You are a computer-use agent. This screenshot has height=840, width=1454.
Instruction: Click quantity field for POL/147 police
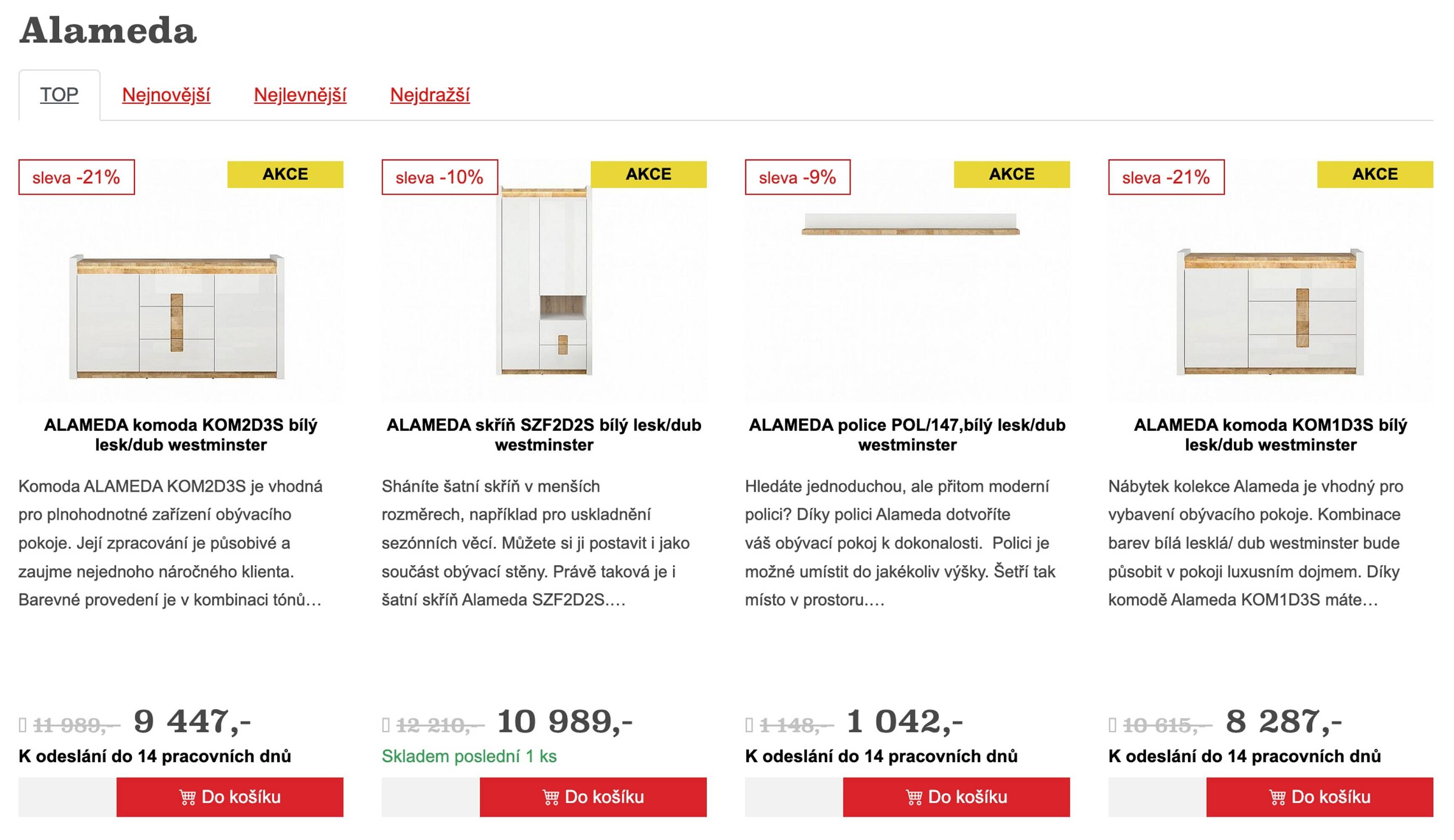coord(794,797)
